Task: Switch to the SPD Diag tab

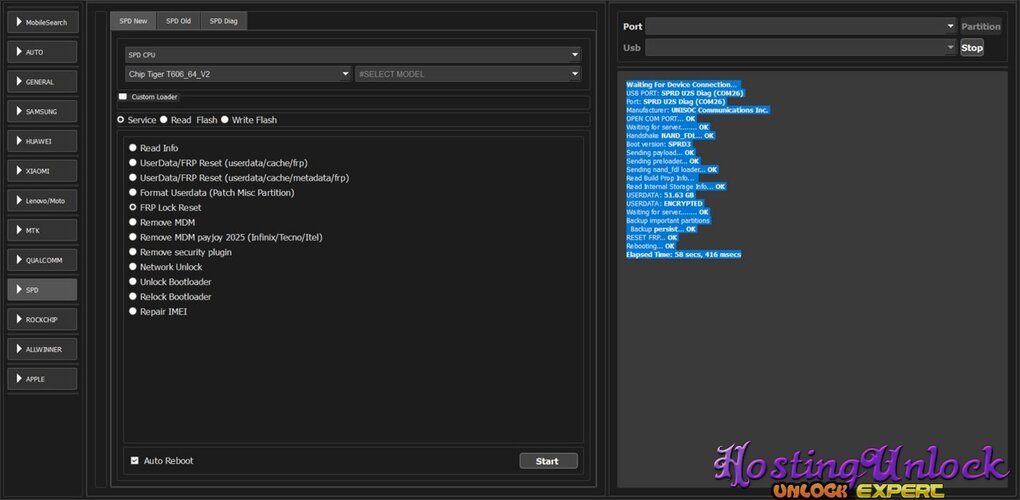Action: click(x=222, y=21)
